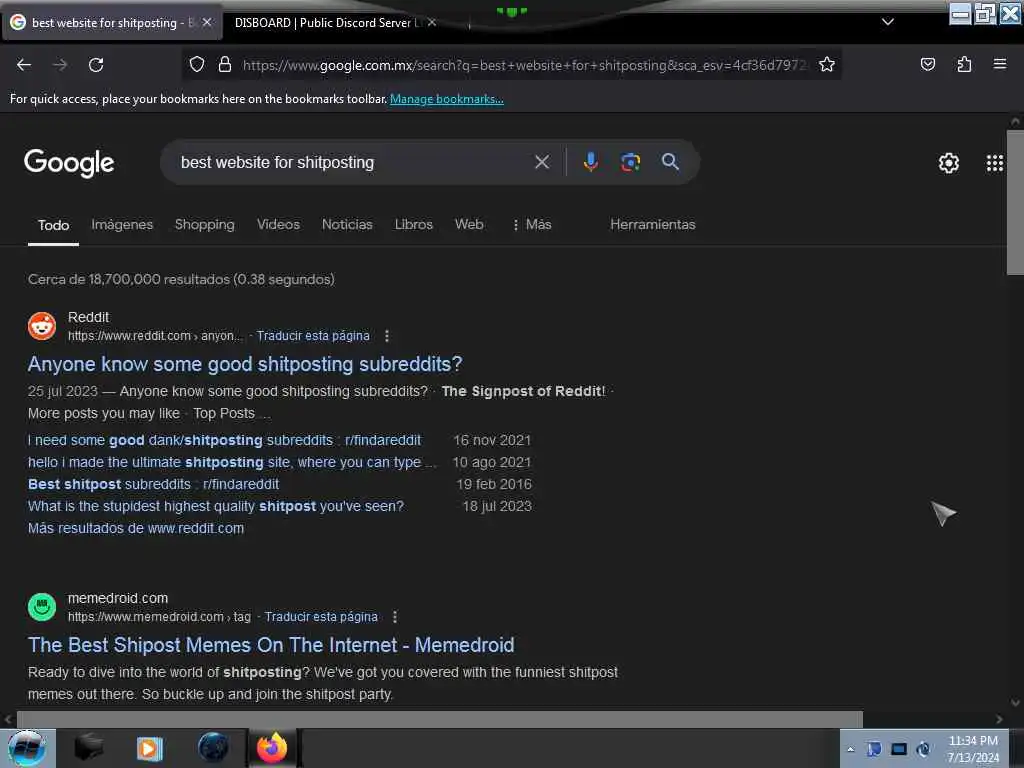This screenshot has width=1024, height=768.
Task: Open Manage bookmarks link
Action: click(447, 99)
